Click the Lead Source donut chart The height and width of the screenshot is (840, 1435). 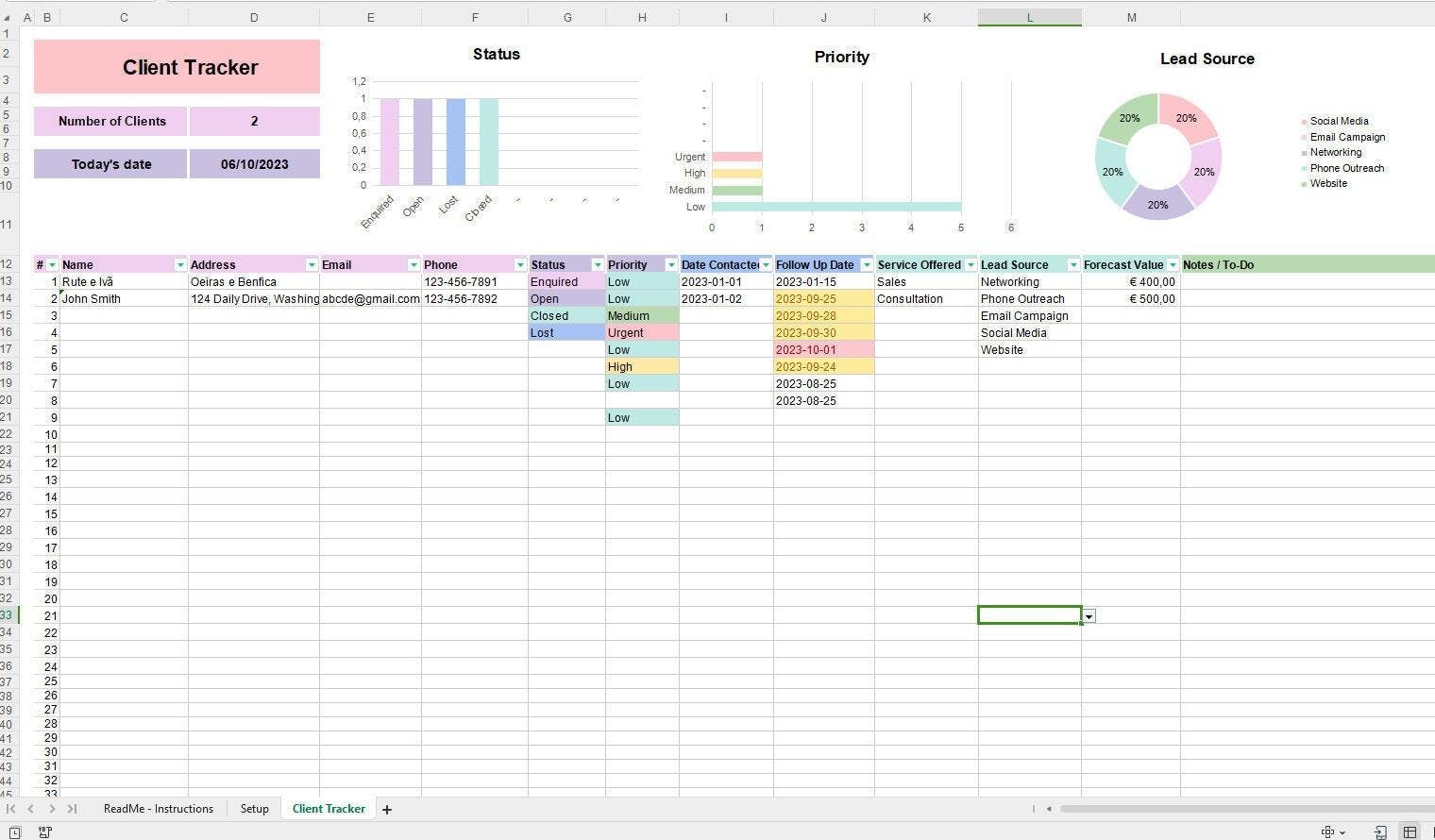1157,157
